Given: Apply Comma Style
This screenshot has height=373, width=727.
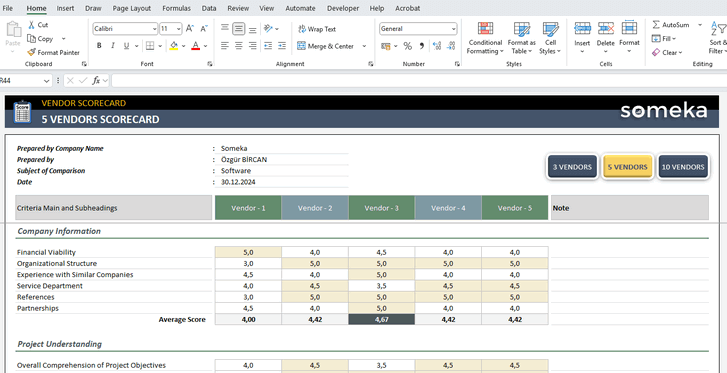Looking at the screenshot, I should [422, 46].
